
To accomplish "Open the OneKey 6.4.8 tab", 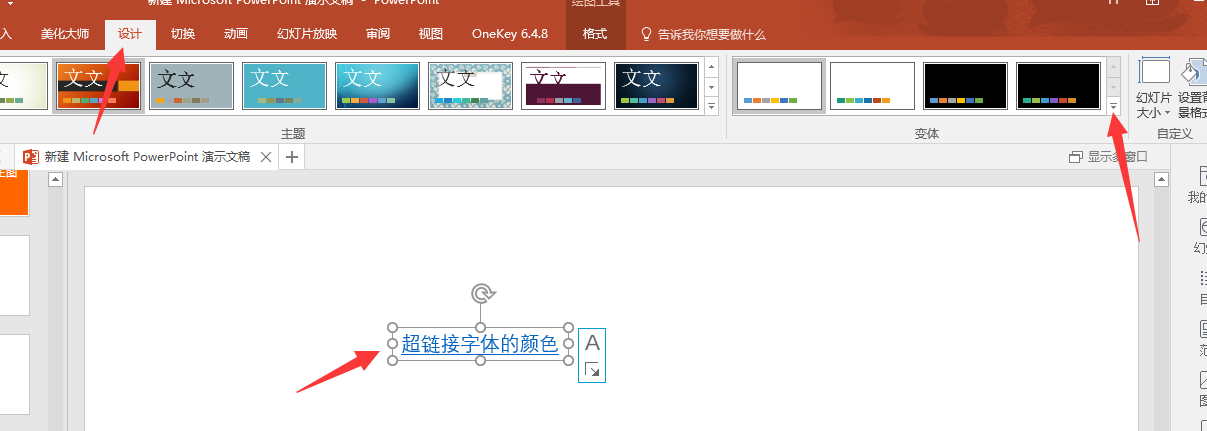I will pyautogui.click(x=510, y=34).
